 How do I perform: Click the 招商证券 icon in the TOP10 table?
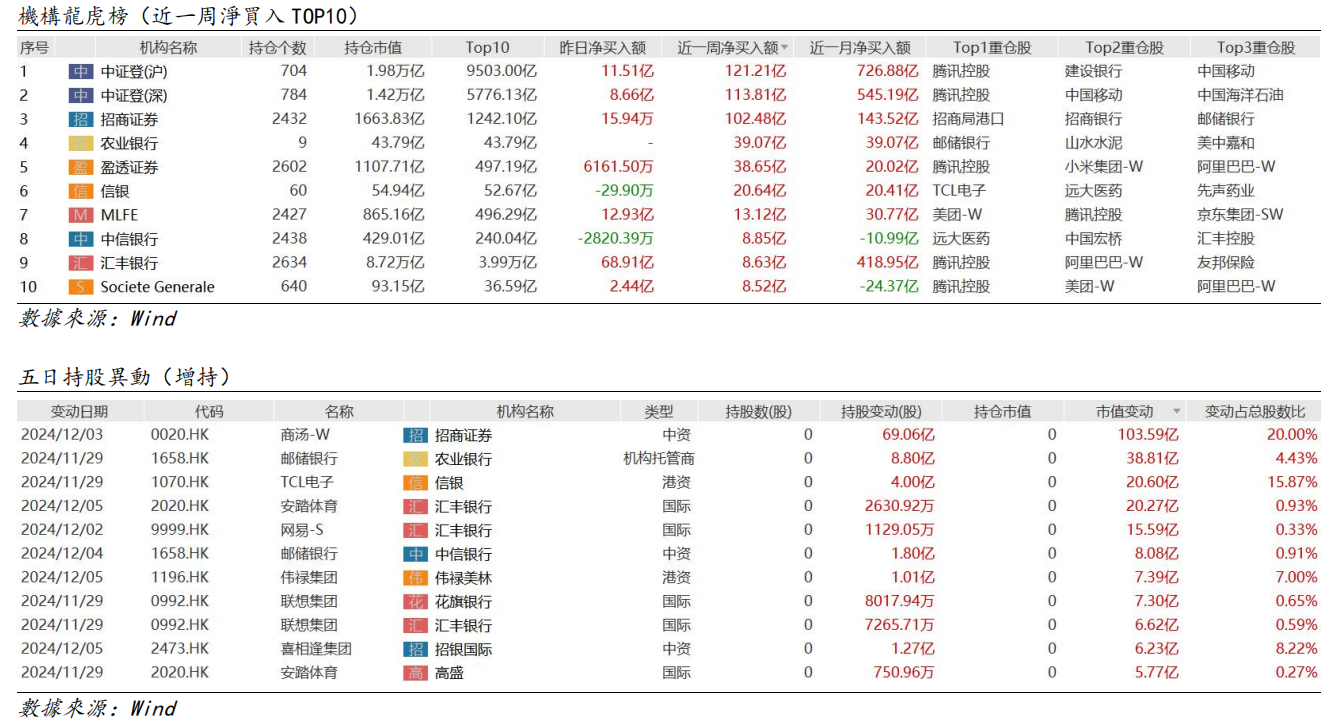click(x=80, y=119)
